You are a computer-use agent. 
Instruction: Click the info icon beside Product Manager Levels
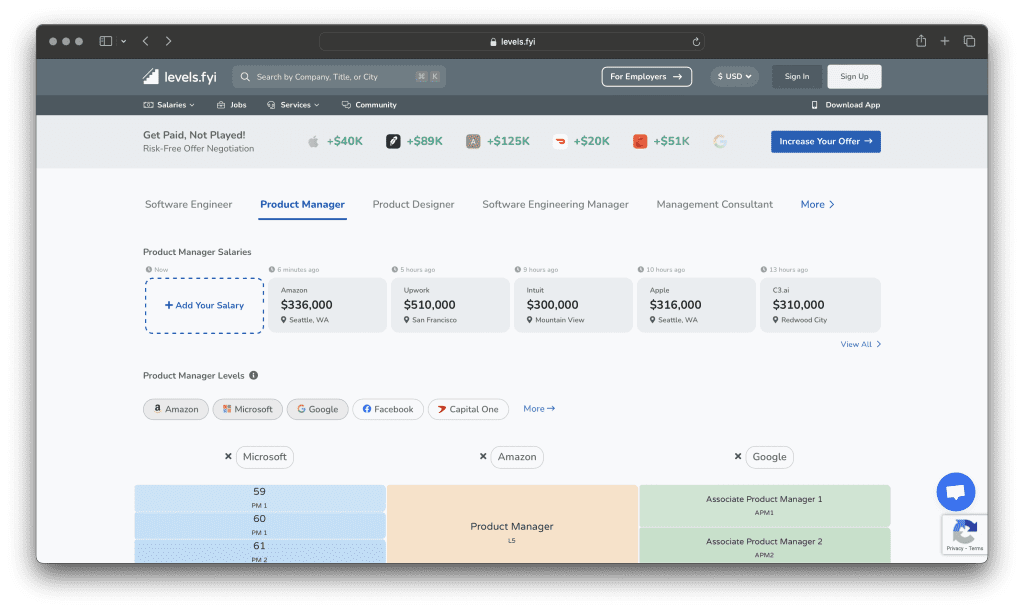coord(253,376)
